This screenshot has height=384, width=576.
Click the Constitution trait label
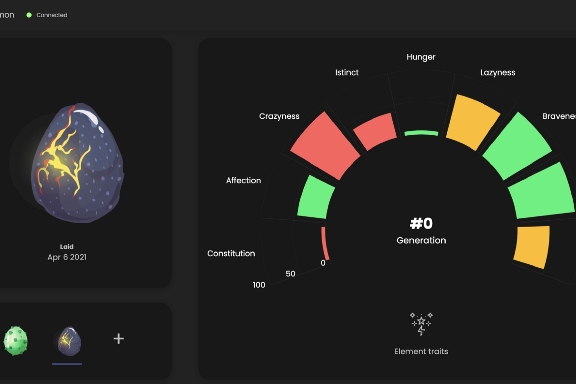[x=231, y=253]
